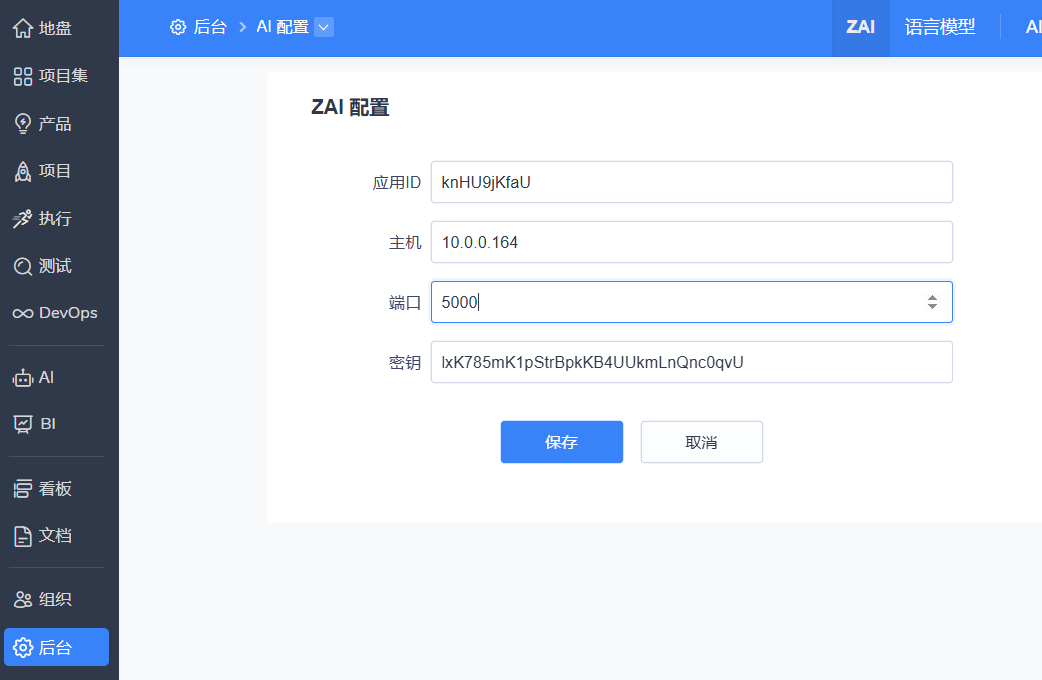The image size is (1042, 680).
Task: Open the 文档 document icon
Action: 23,536
